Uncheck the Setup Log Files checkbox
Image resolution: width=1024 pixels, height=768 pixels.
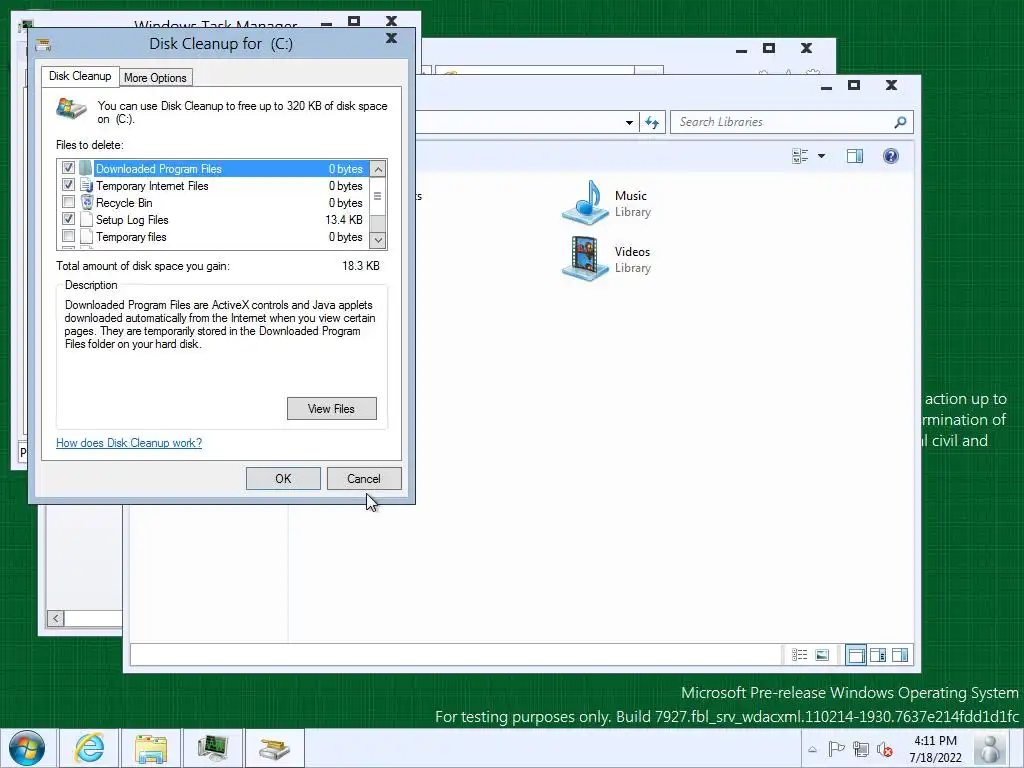pyautogui.click(x=68, y=219)
